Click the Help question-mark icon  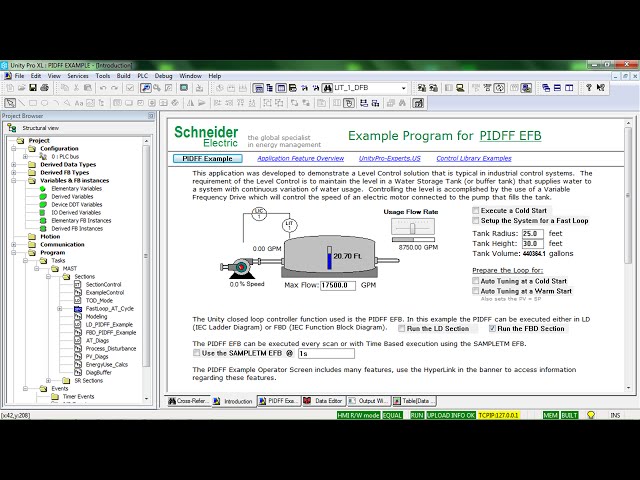(589, 88)
